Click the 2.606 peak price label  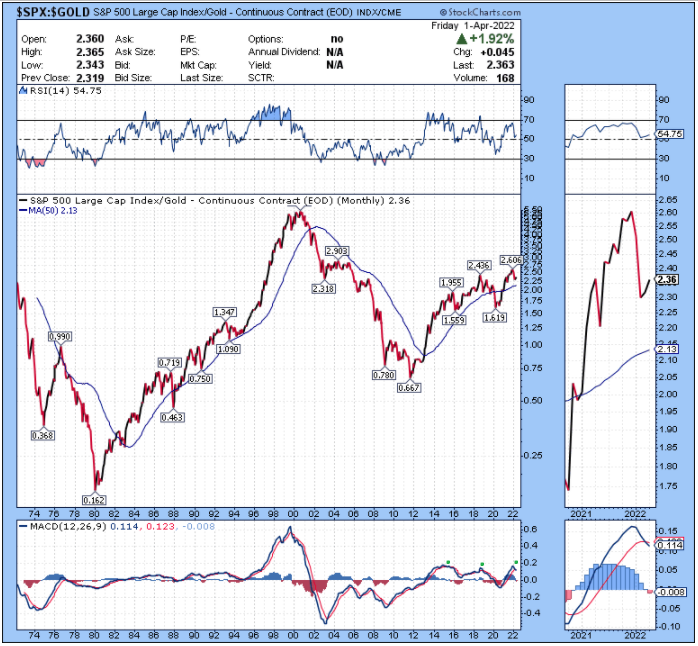tap(511, 260)
